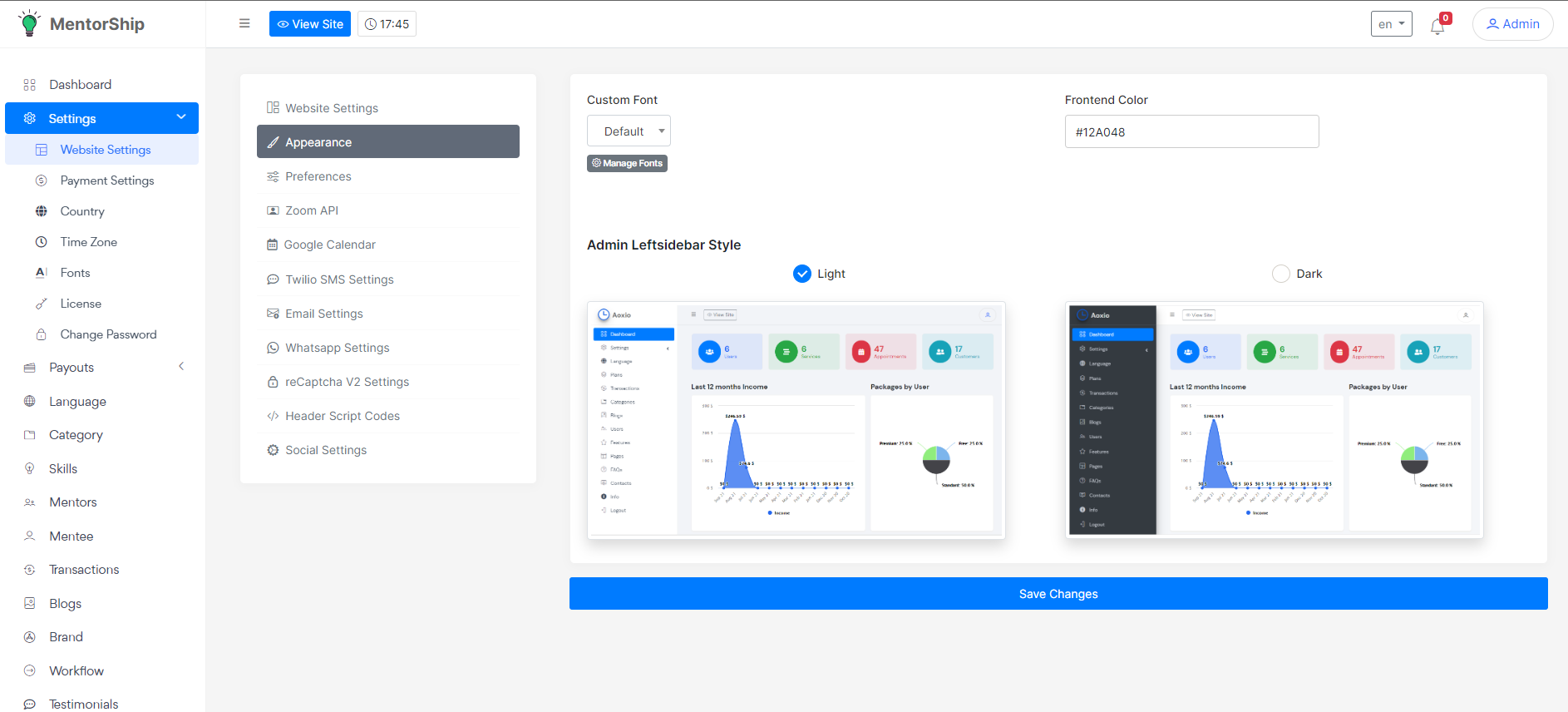Click the MentorShip lightbulb logo
This screenshot has height=712, width=1568.
tap(29, 23)
